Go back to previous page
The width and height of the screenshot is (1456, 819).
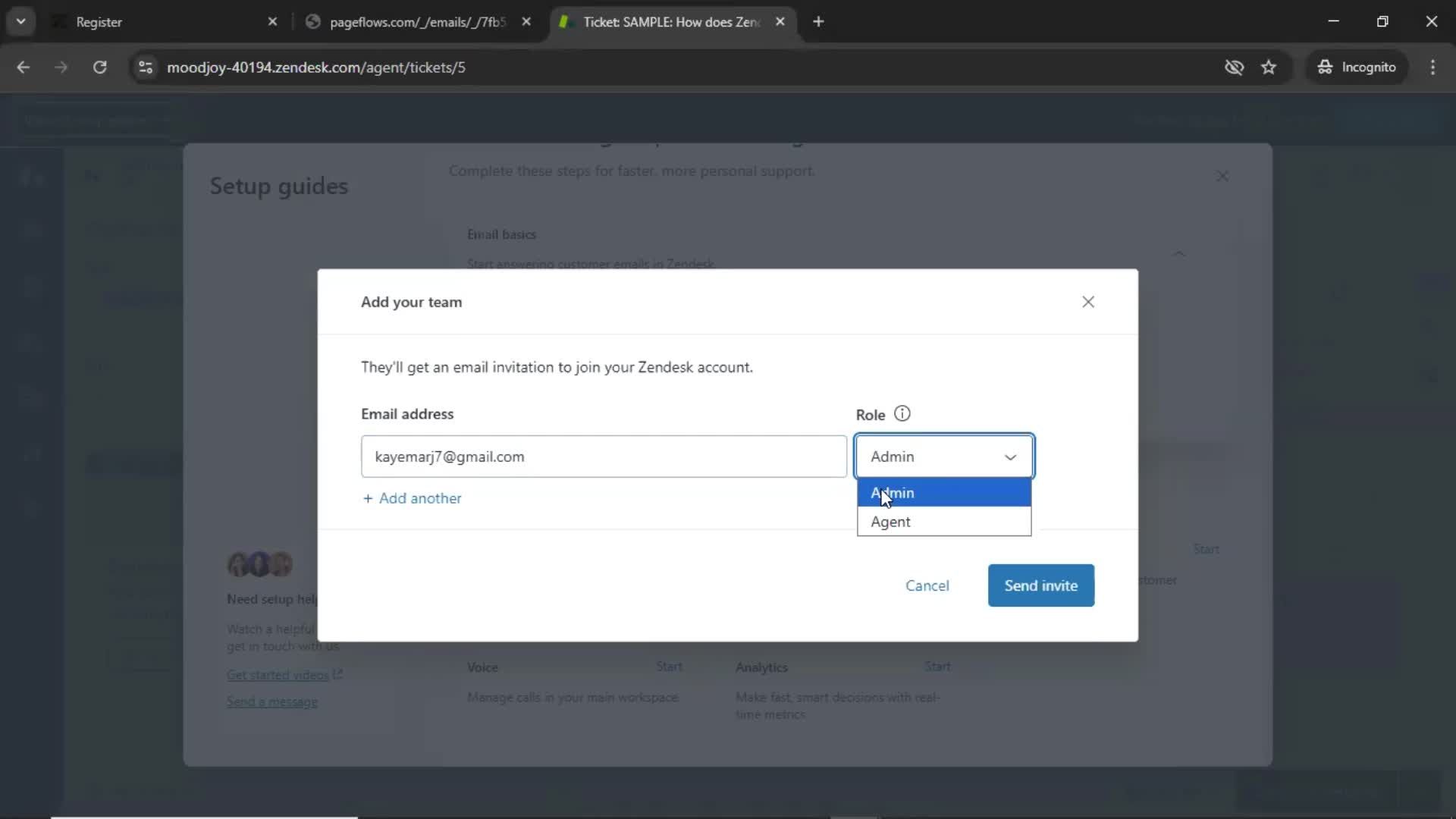pos(24,67)
